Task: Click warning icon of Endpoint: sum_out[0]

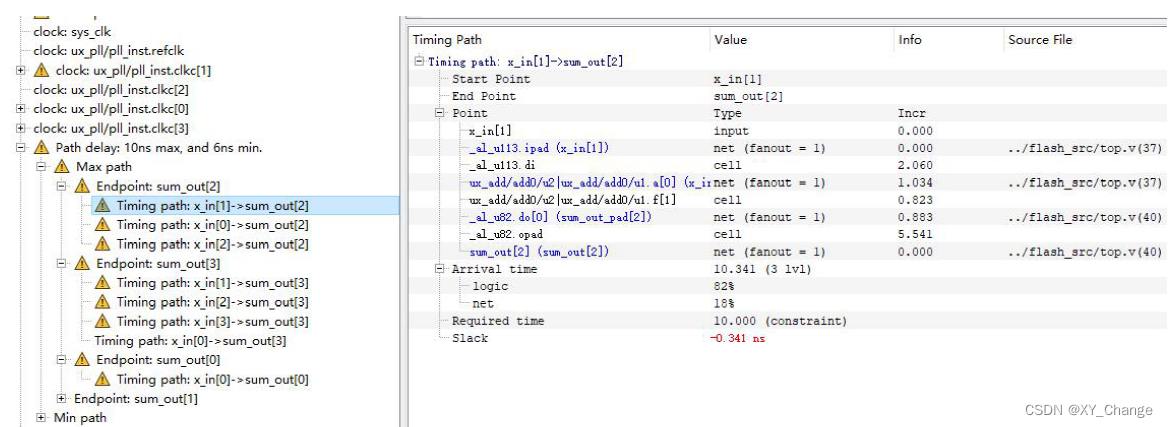Action: coord(81,360)
